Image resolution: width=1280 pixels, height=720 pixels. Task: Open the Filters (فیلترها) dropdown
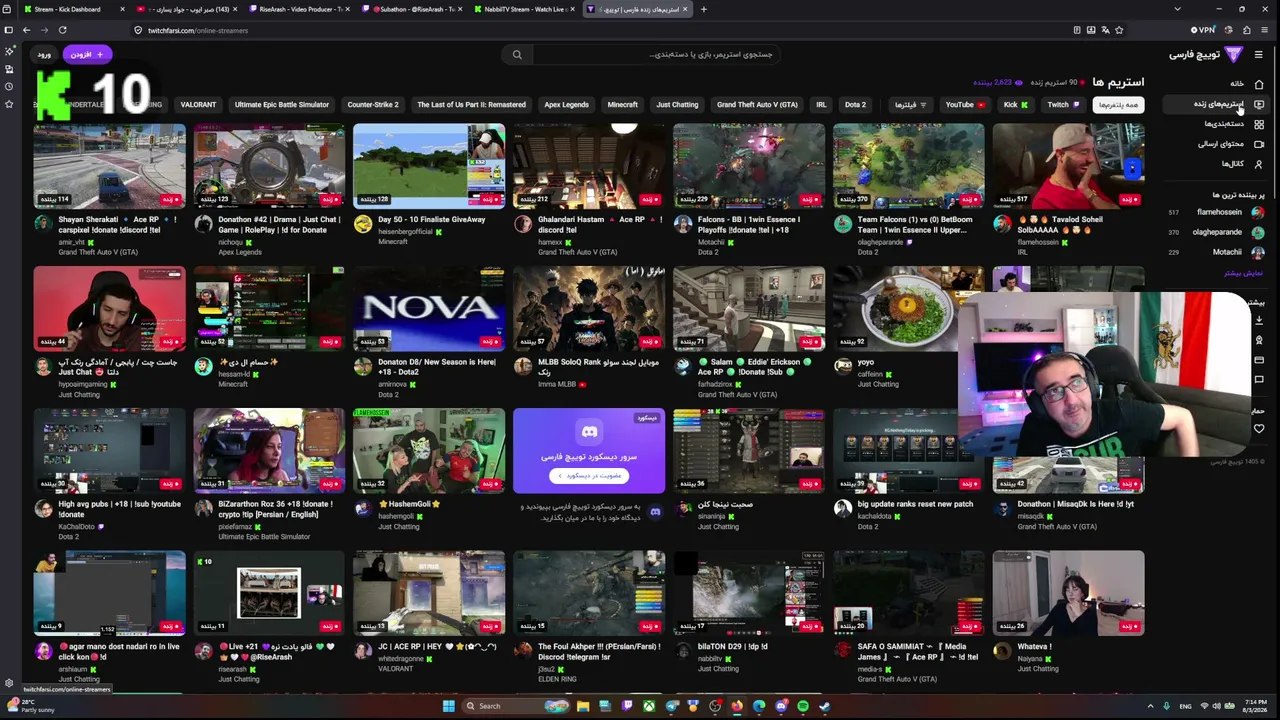point(910,105)
